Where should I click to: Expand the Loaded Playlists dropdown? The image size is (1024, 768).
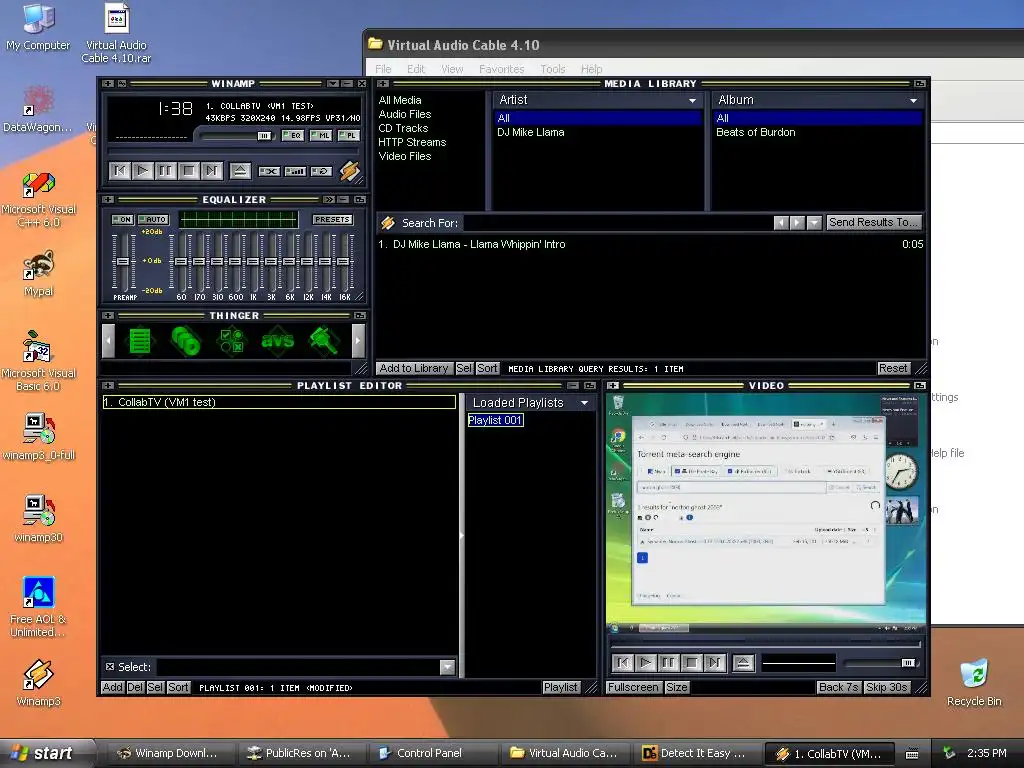(584, 403)
